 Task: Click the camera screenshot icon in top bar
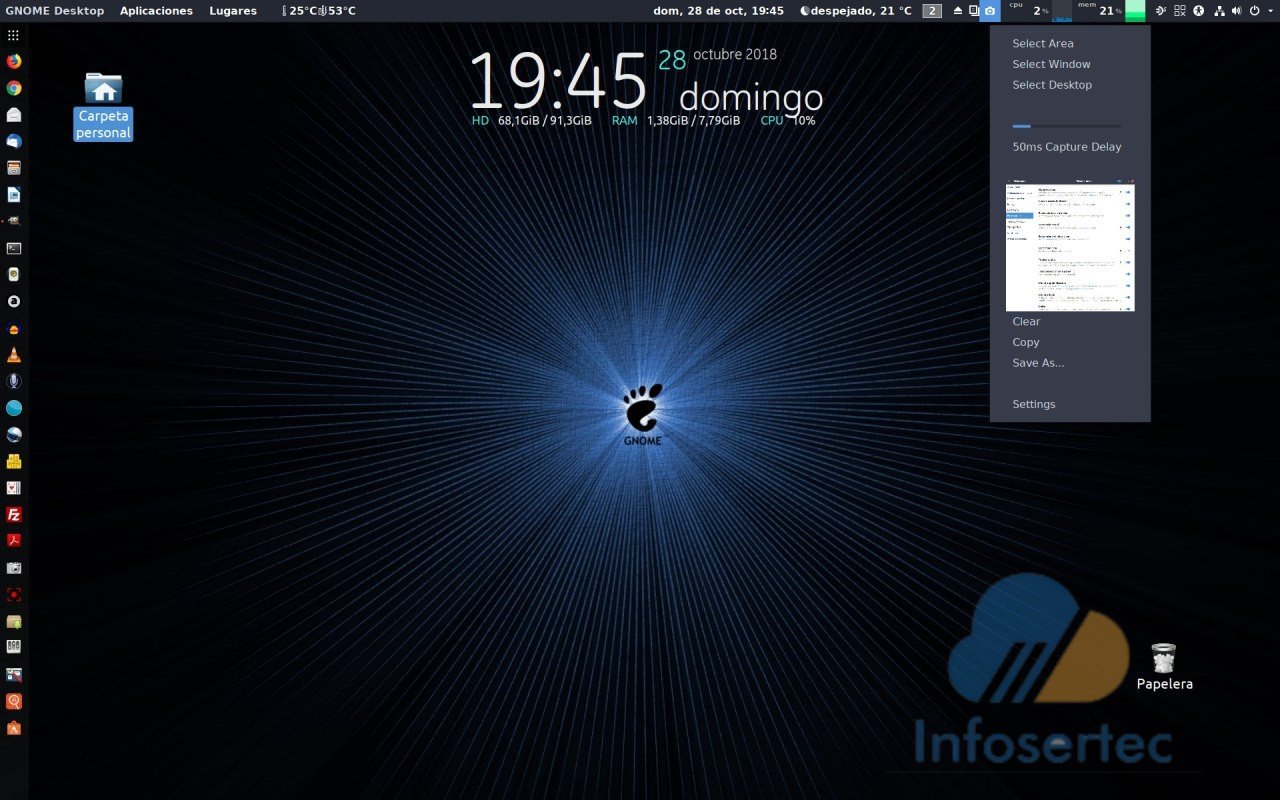click(989, 11)
